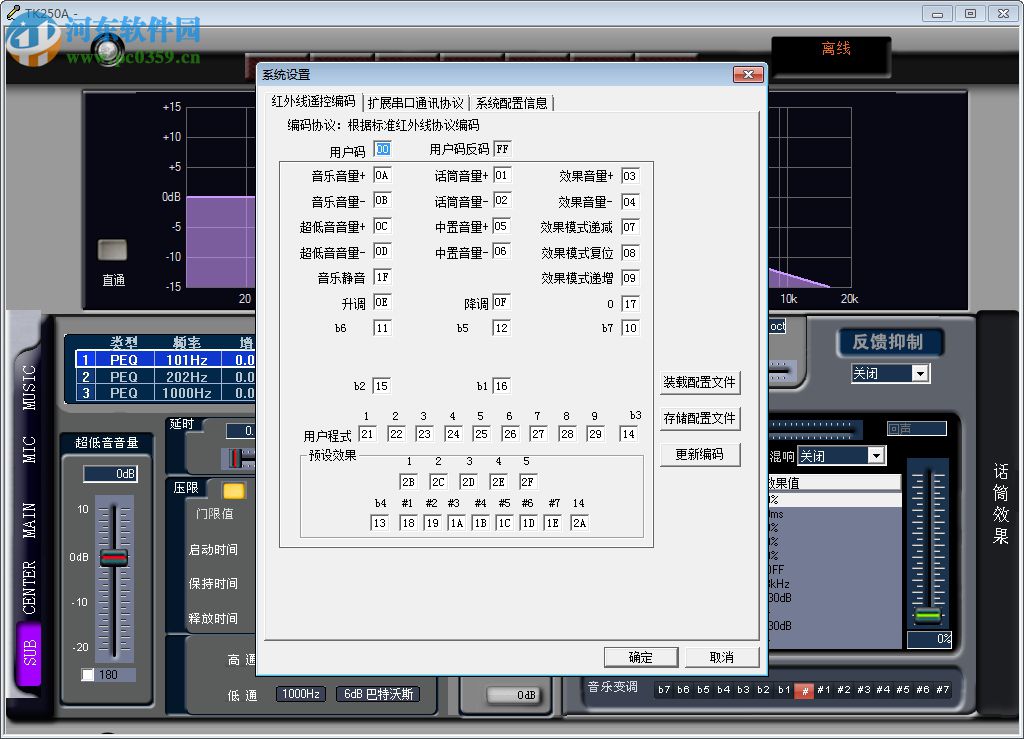Image resolution: width=1024 pixels, height=739 pixels.
Task: Click the b7 pitch-down key in 音乐变调
Action: (x=665, y=690)
